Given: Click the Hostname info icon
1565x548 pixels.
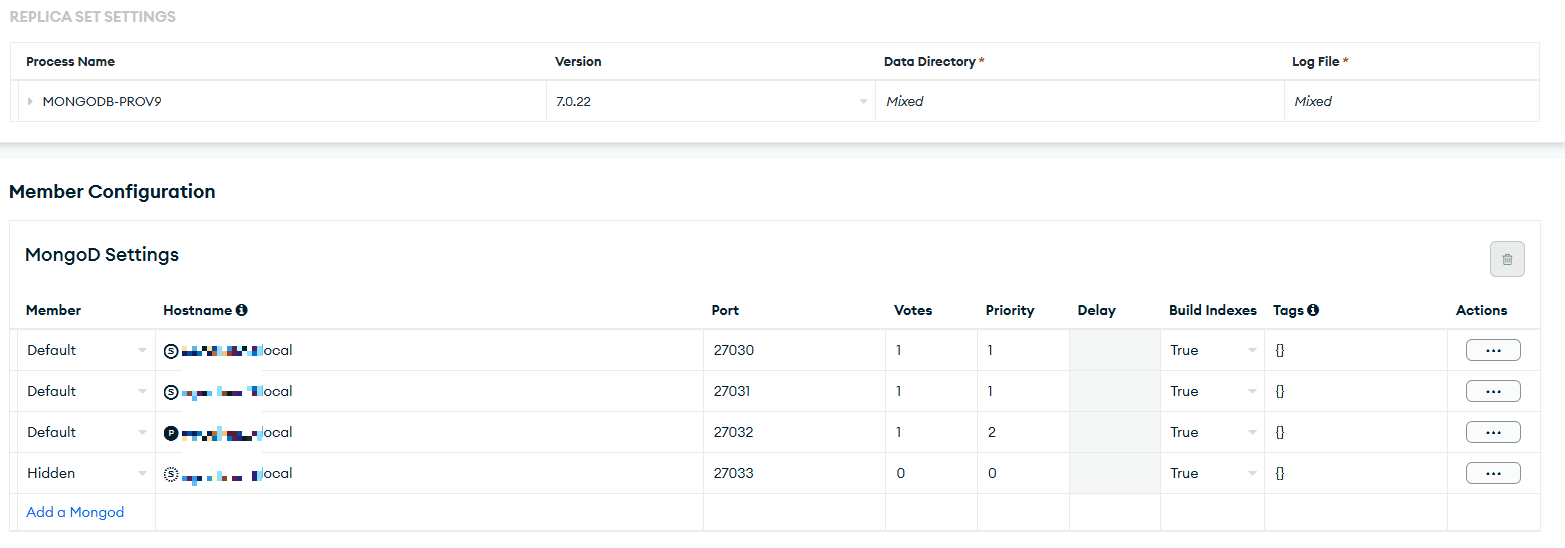Looking at the screenshot, I should coord(242,310).
